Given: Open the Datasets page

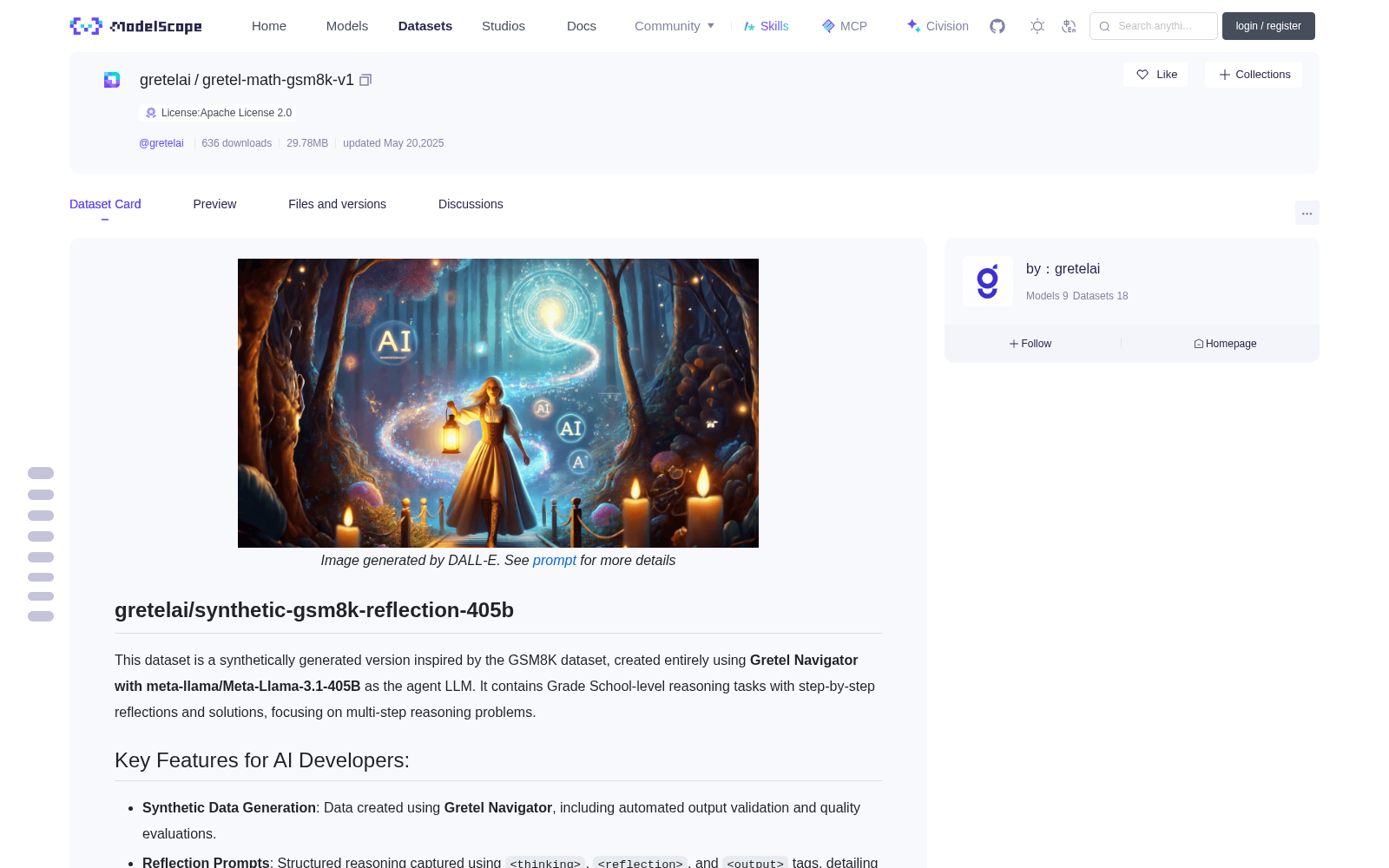Looking at the screenshot, I should tap(425, 26).
